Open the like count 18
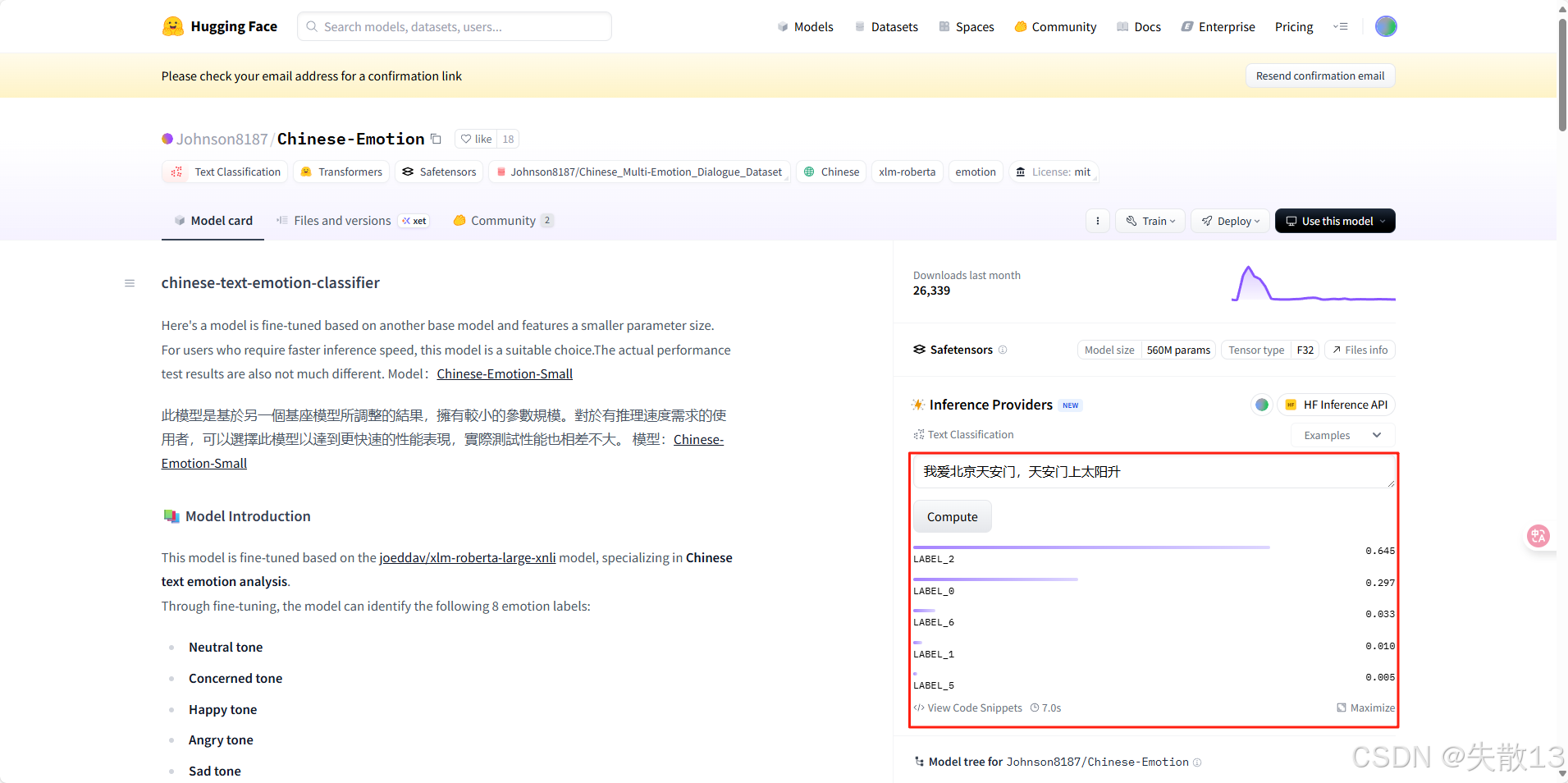 coord(508,139)
